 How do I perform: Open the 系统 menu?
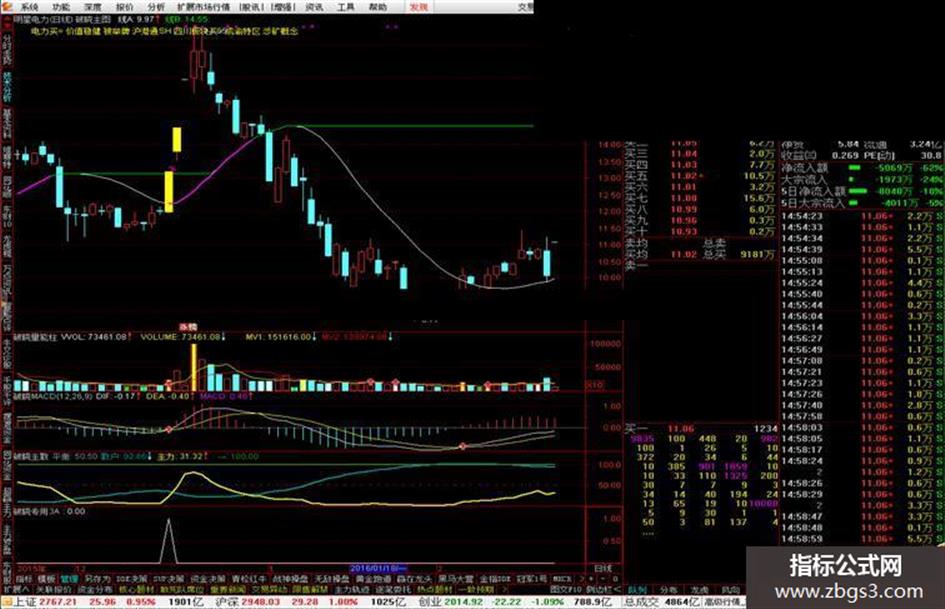point(29,7)
